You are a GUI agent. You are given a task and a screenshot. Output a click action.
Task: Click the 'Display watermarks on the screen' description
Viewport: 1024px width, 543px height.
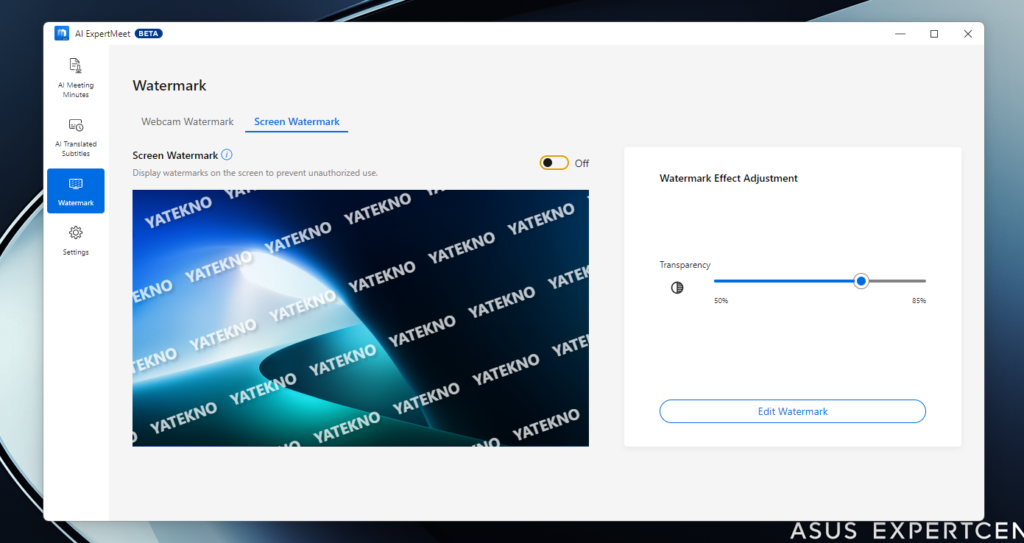255,173
